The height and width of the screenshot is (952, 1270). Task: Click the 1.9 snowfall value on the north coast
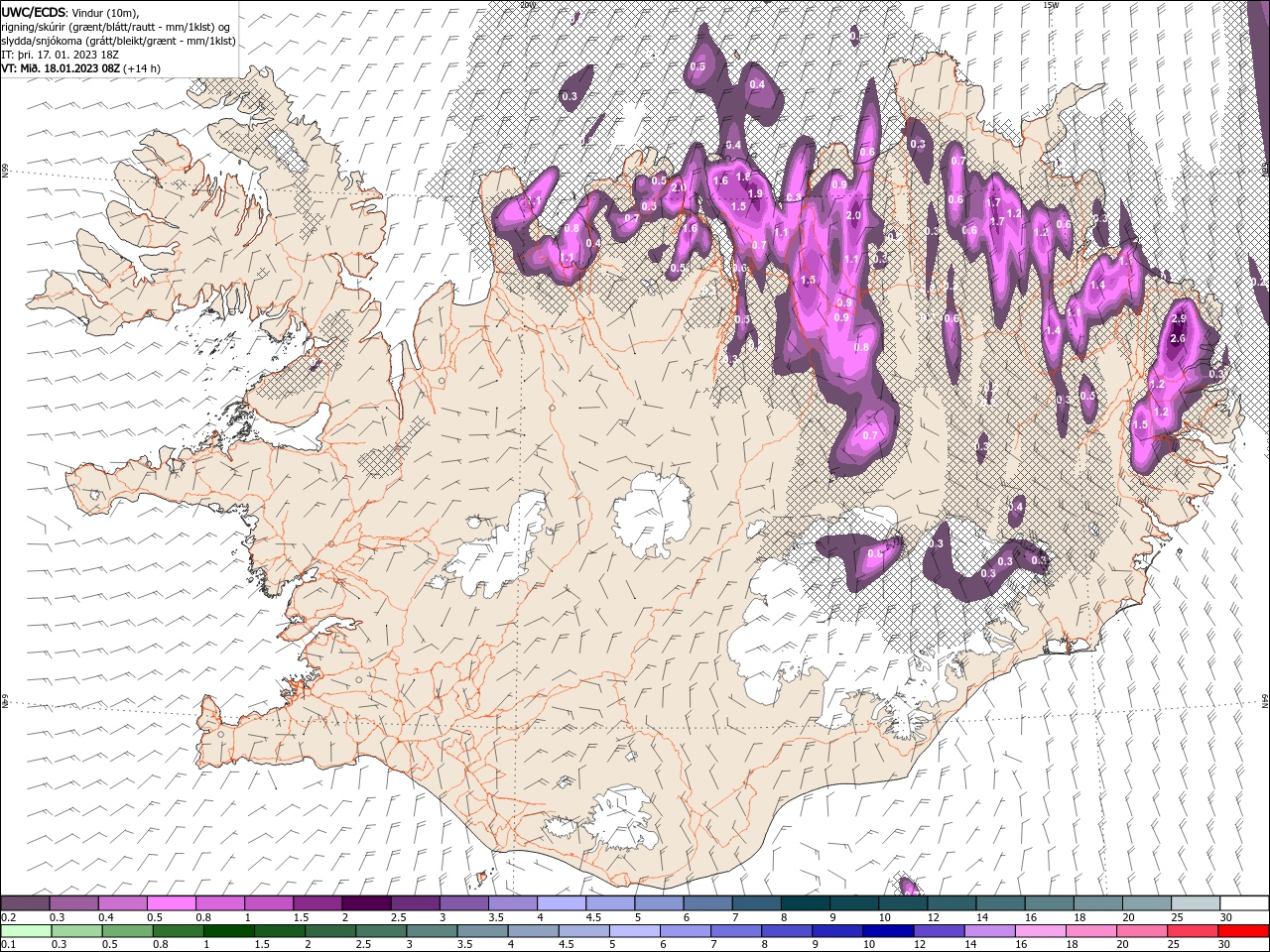[754, 193]
